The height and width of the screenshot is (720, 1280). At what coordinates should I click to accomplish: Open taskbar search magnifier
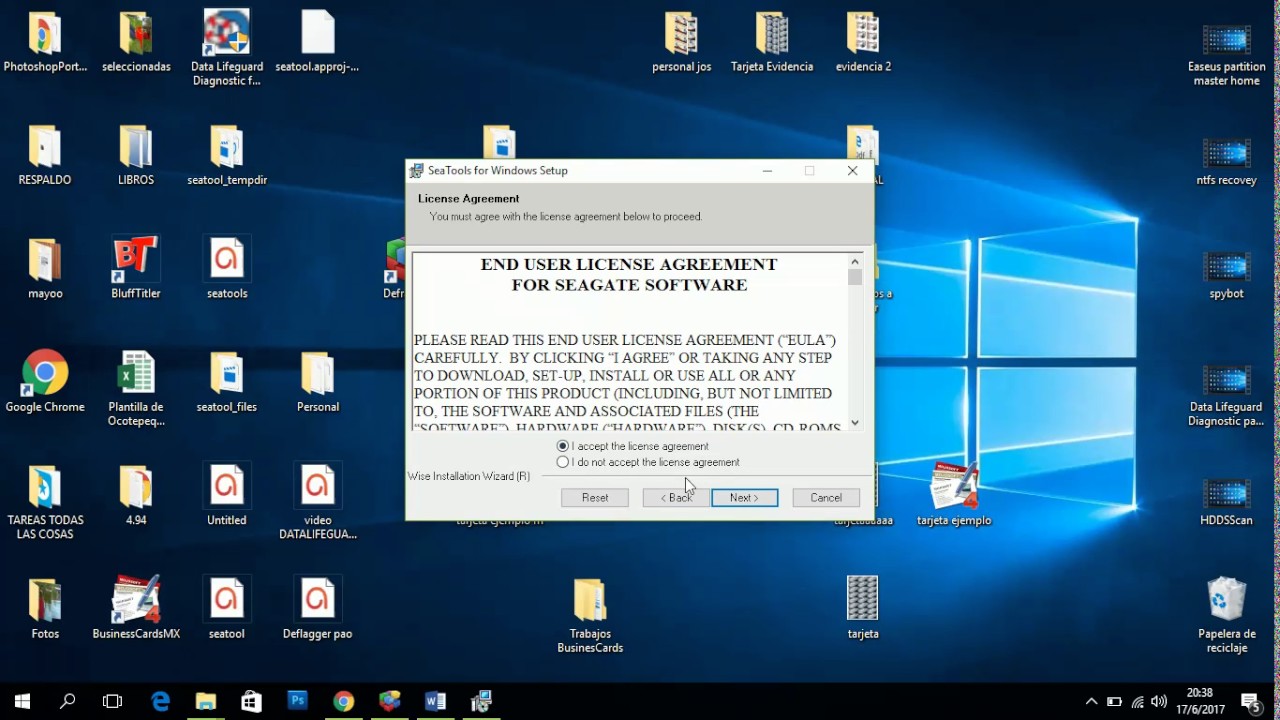(68, 701)
